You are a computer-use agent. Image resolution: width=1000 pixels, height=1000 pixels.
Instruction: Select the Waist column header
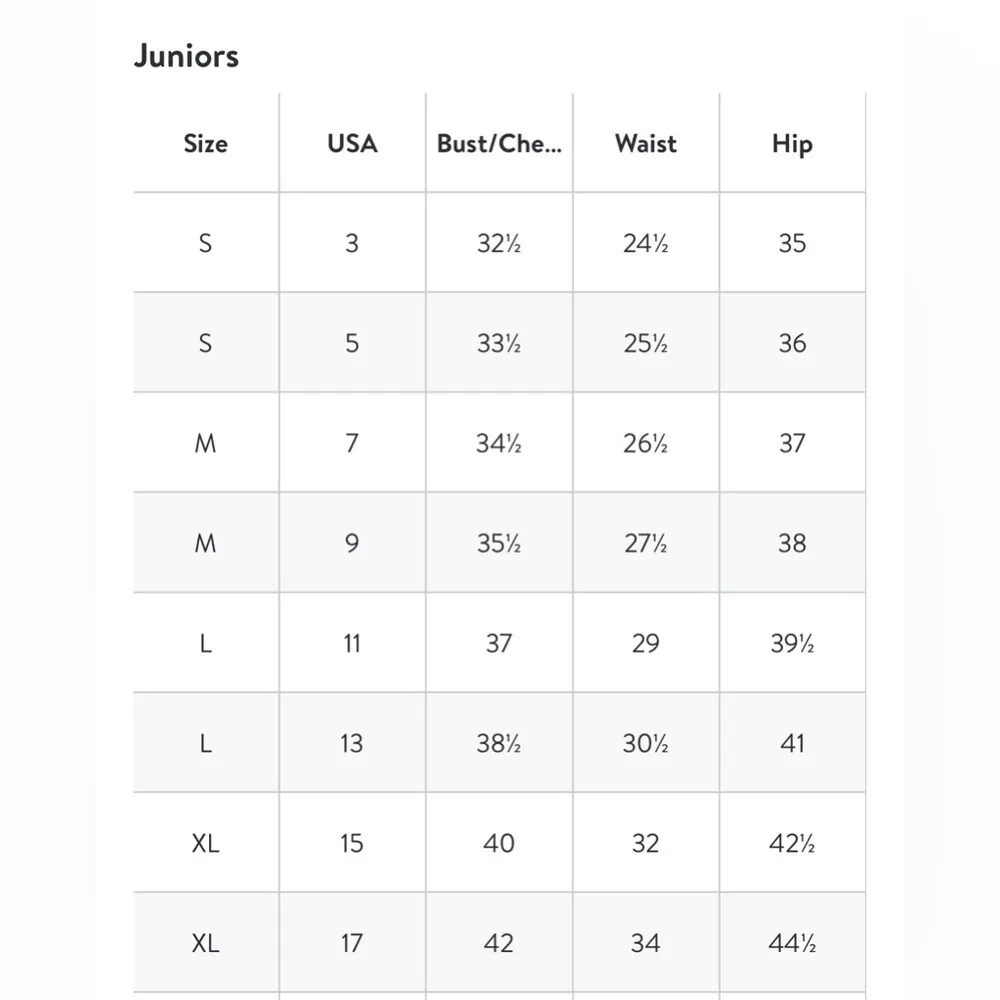pos(645,143)
